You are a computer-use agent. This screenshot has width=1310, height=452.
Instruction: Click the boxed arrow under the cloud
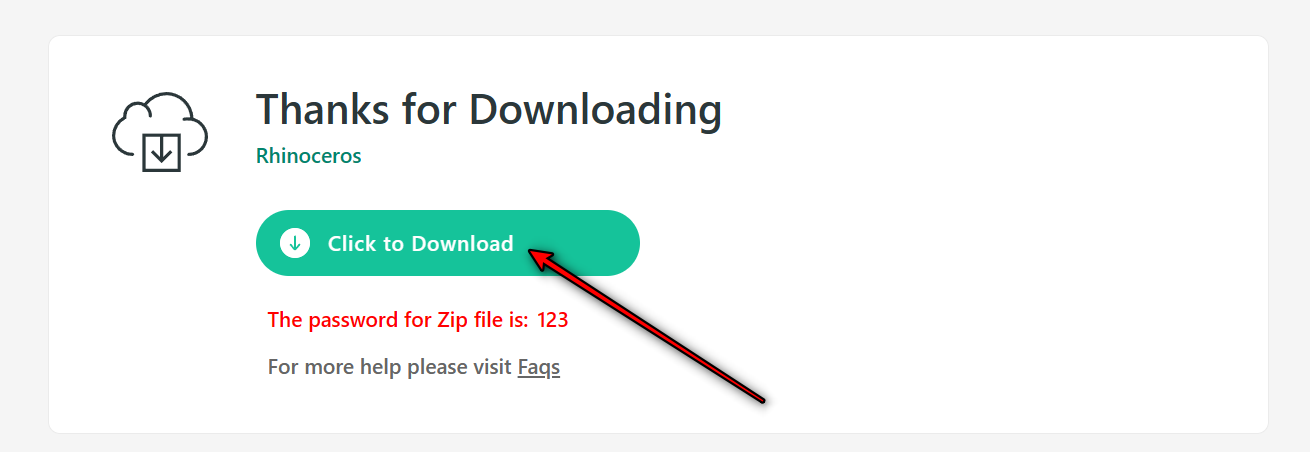pos(160,151)
